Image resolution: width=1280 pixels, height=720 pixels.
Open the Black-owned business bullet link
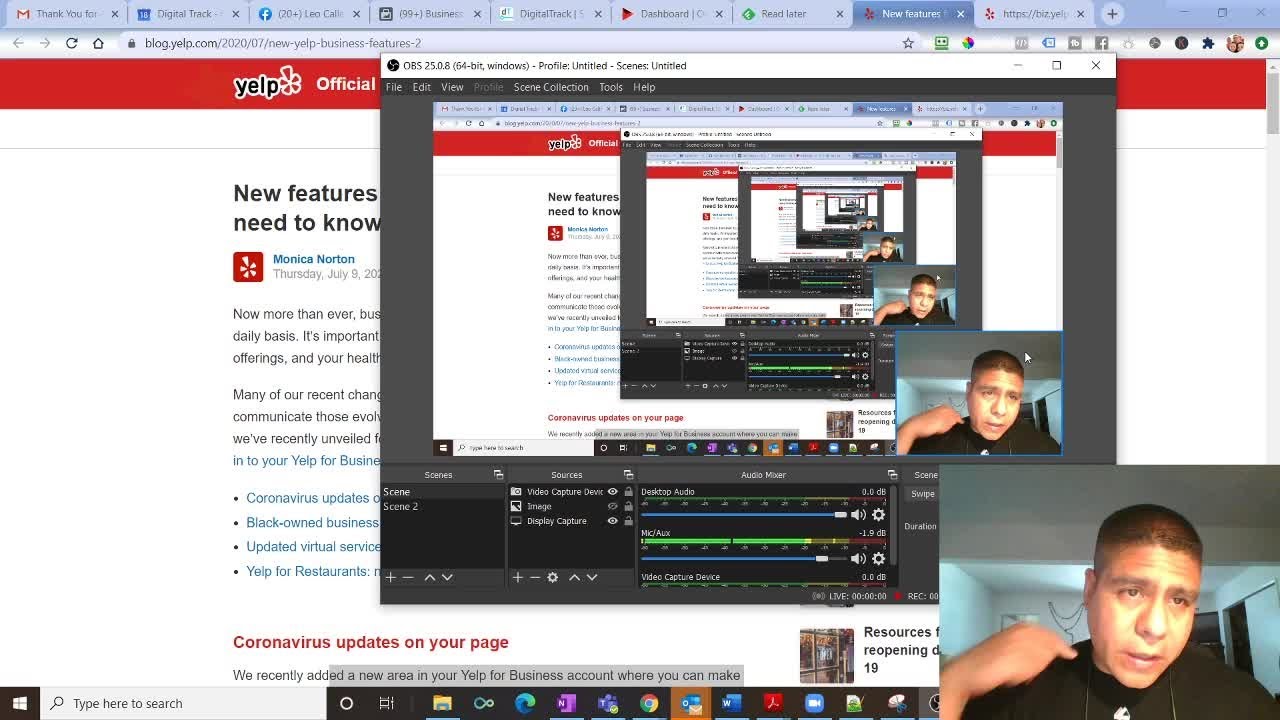313,522
